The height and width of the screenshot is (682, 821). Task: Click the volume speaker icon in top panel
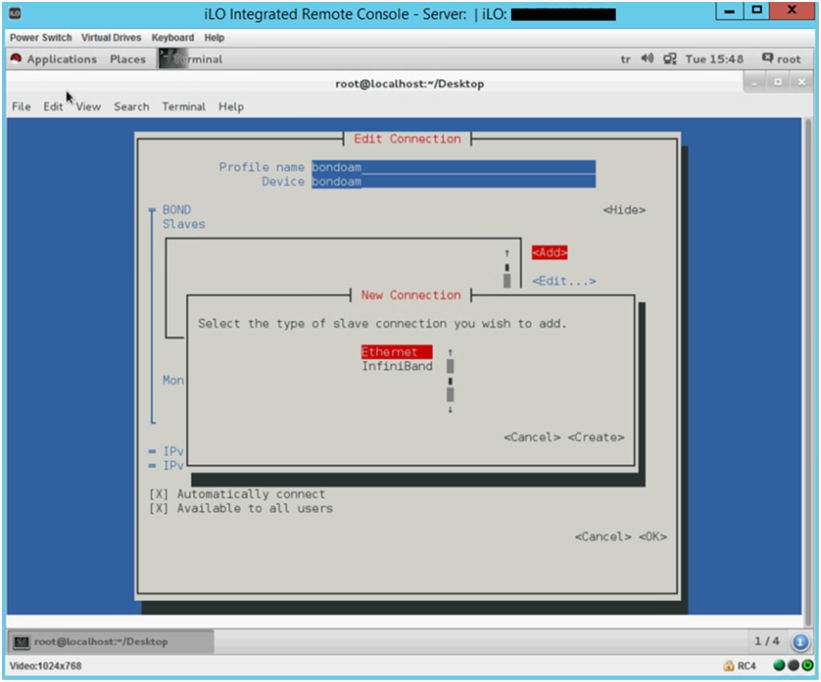click(x=648, y=59)
